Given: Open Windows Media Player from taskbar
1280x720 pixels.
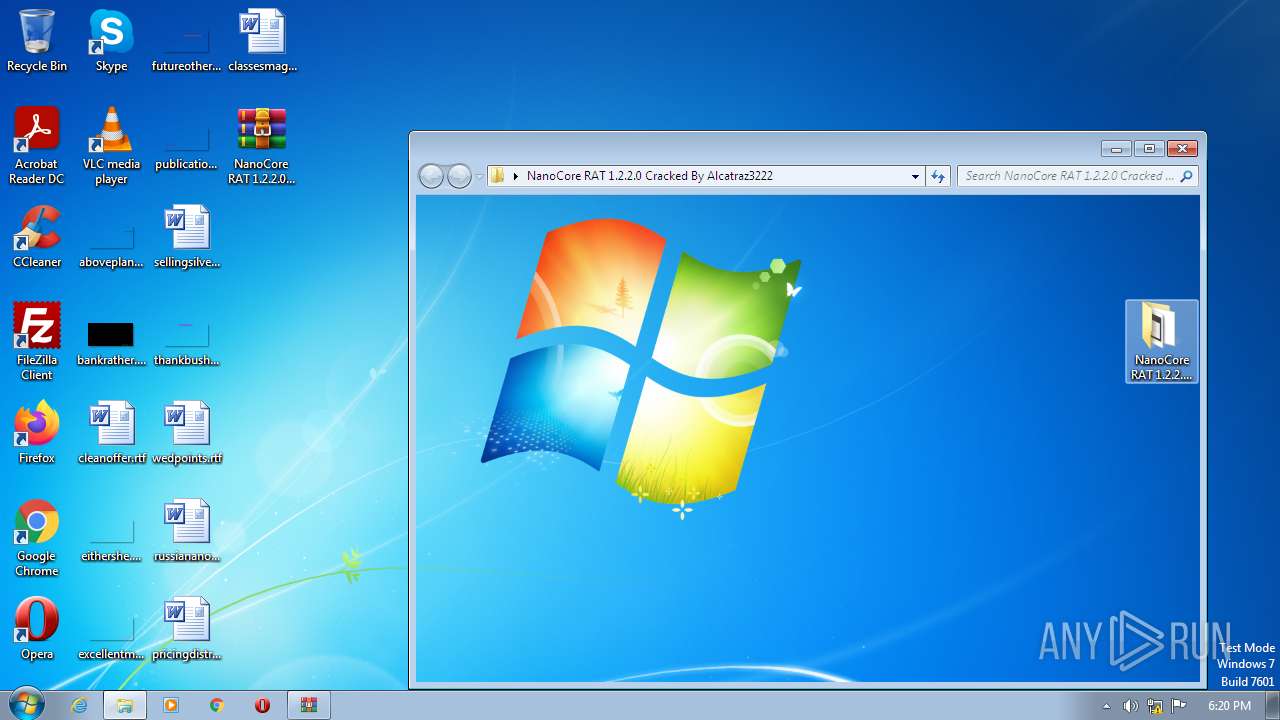Looking at the screenshot, I should (x=171, y=705).
